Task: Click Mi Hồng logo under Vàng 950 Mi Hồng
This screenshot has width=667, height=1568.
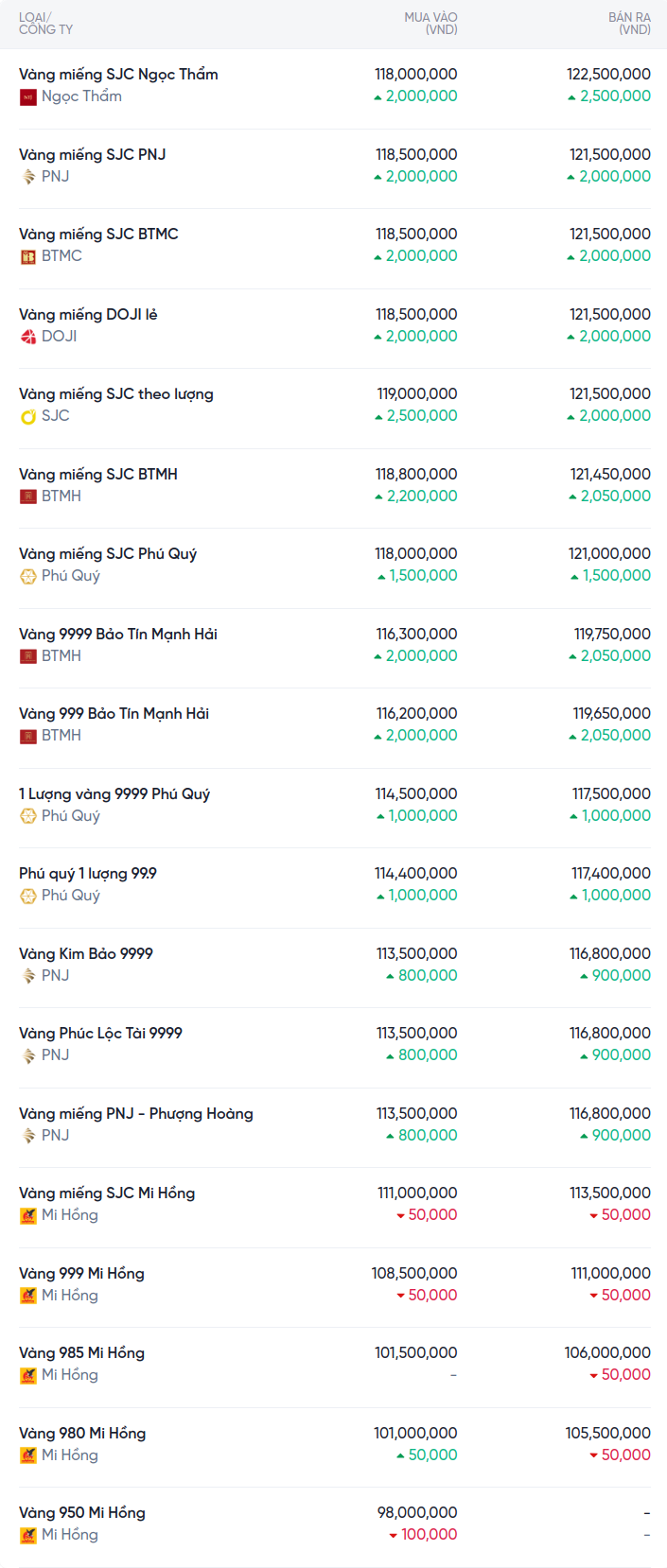Action: coord(28,1535)
